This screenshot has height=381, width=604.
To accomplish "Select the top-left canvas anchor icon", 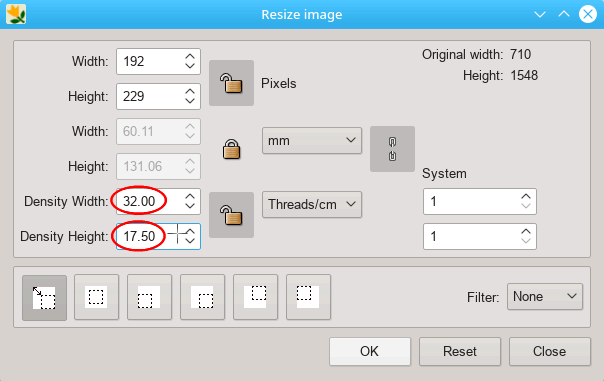I will coord(308,297).
